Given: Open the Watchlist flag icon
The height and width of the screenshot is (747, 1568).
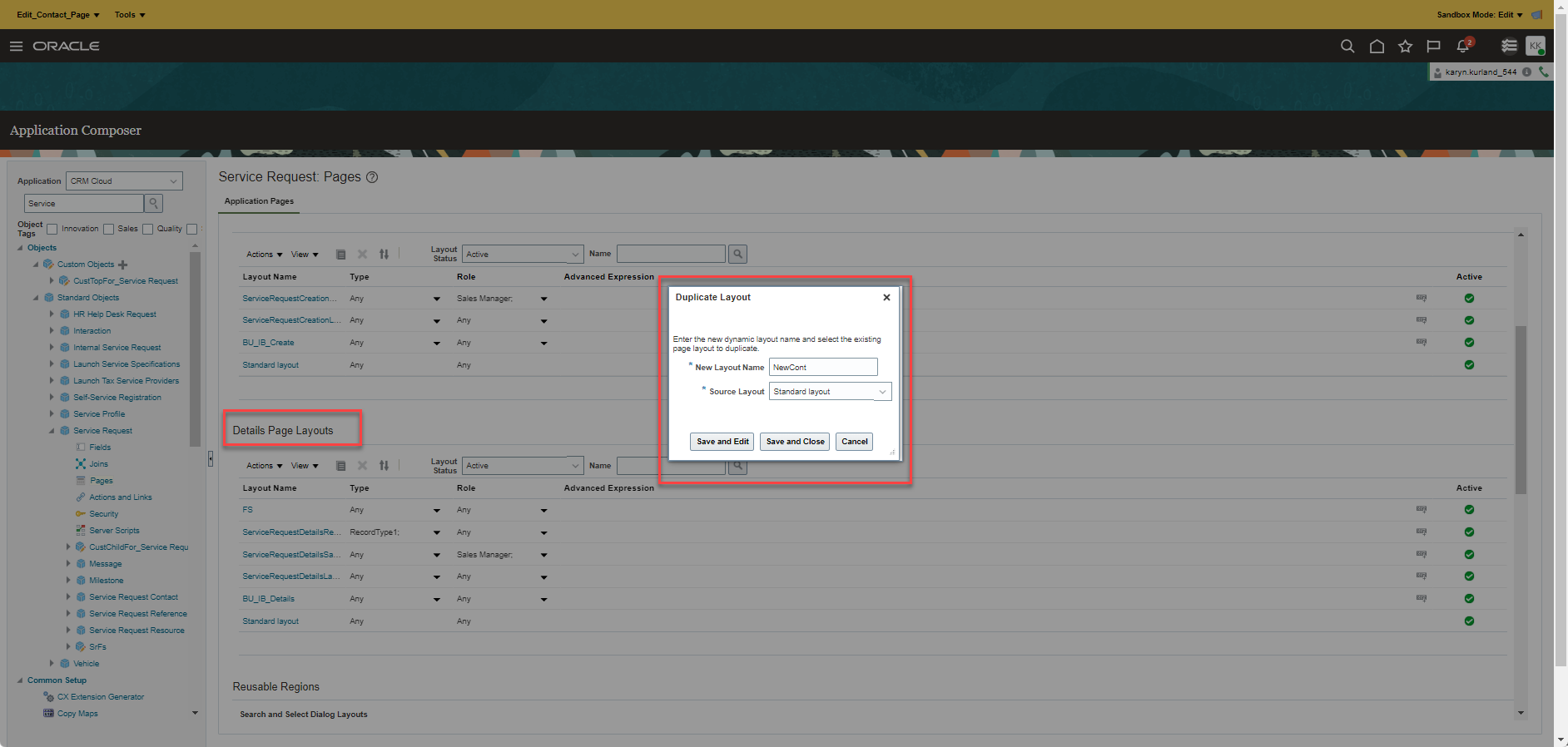Looking at the screenshot, I should point(1433,47).
